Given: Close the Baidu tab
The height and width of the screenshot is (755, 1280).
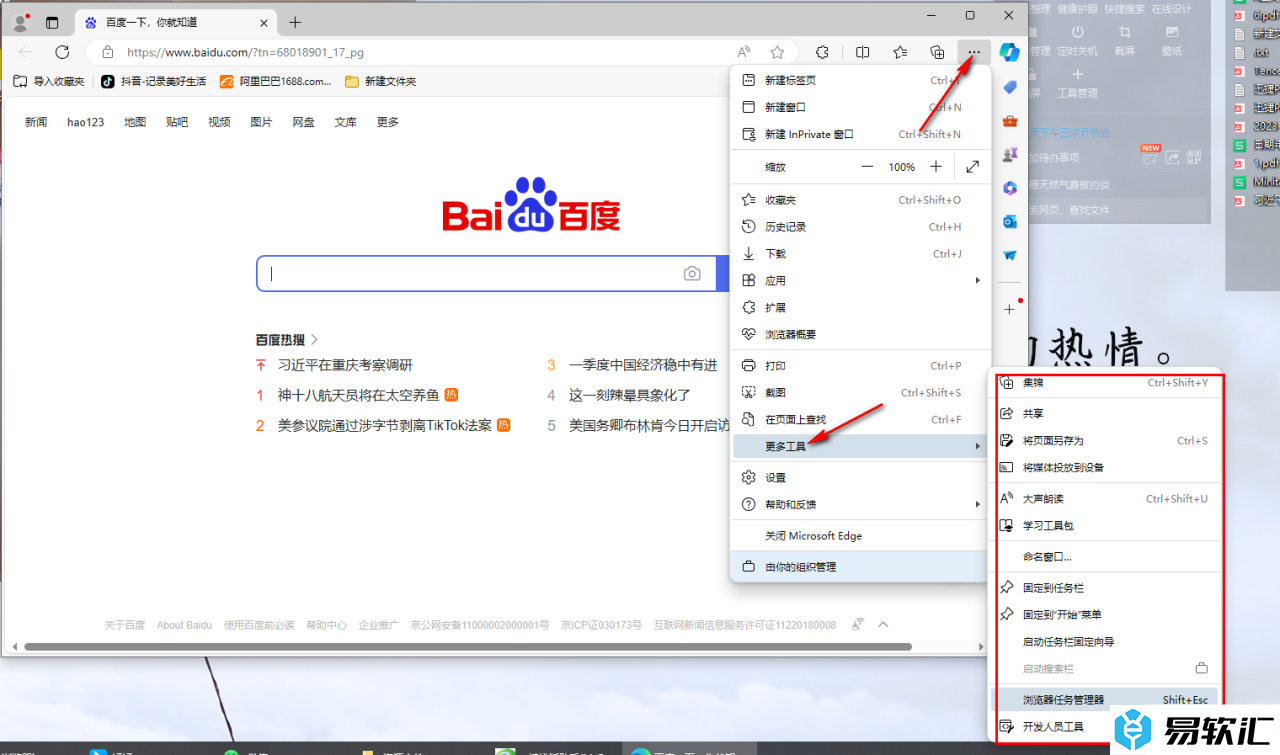Looking at the screenshot, I should point(265,22).
